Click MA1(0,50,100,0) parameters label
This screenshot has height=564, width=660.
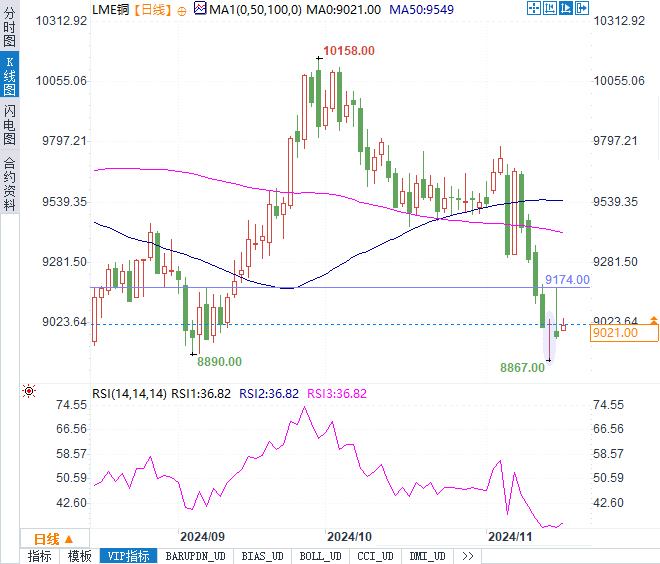click(x=255, y=10)
